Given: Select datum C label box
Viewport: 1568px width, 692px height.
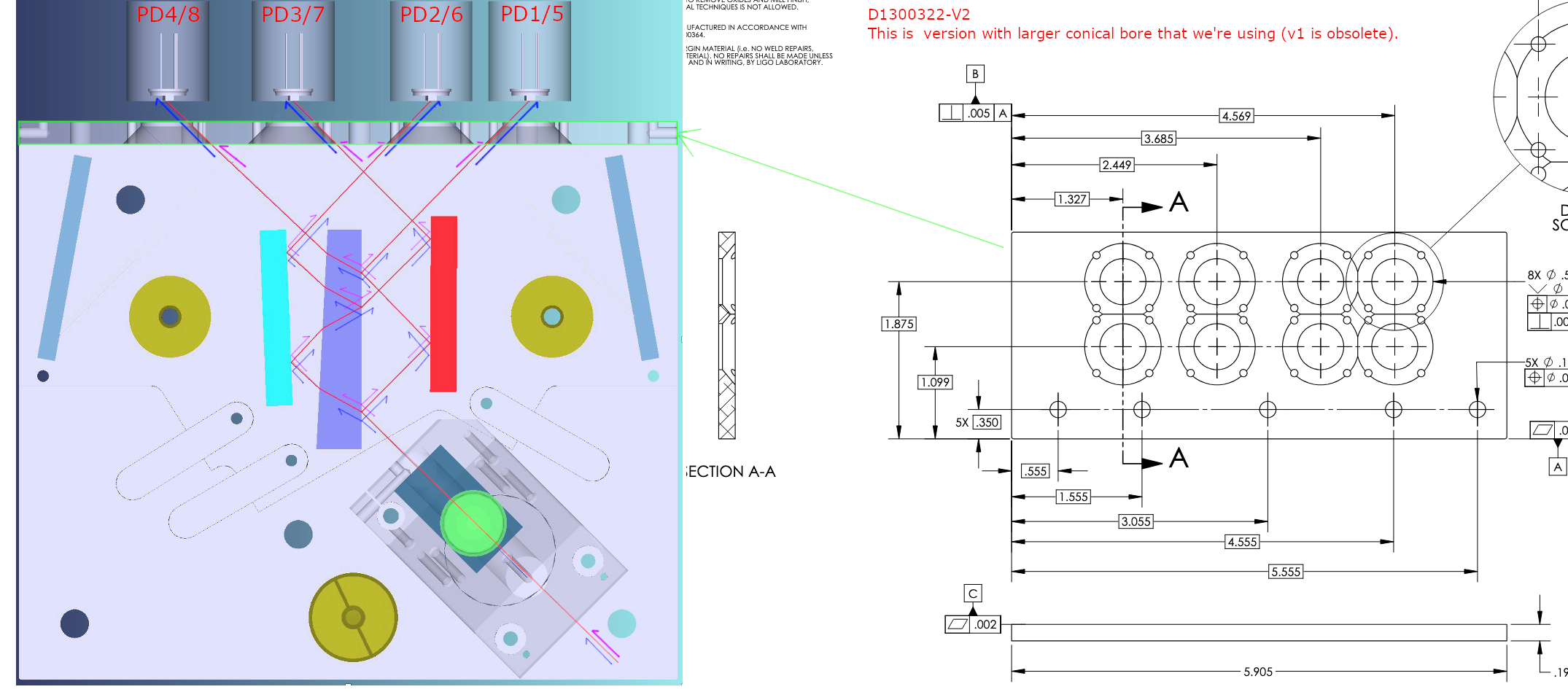Looking at the screenshot, I should [x=972, y=594].
